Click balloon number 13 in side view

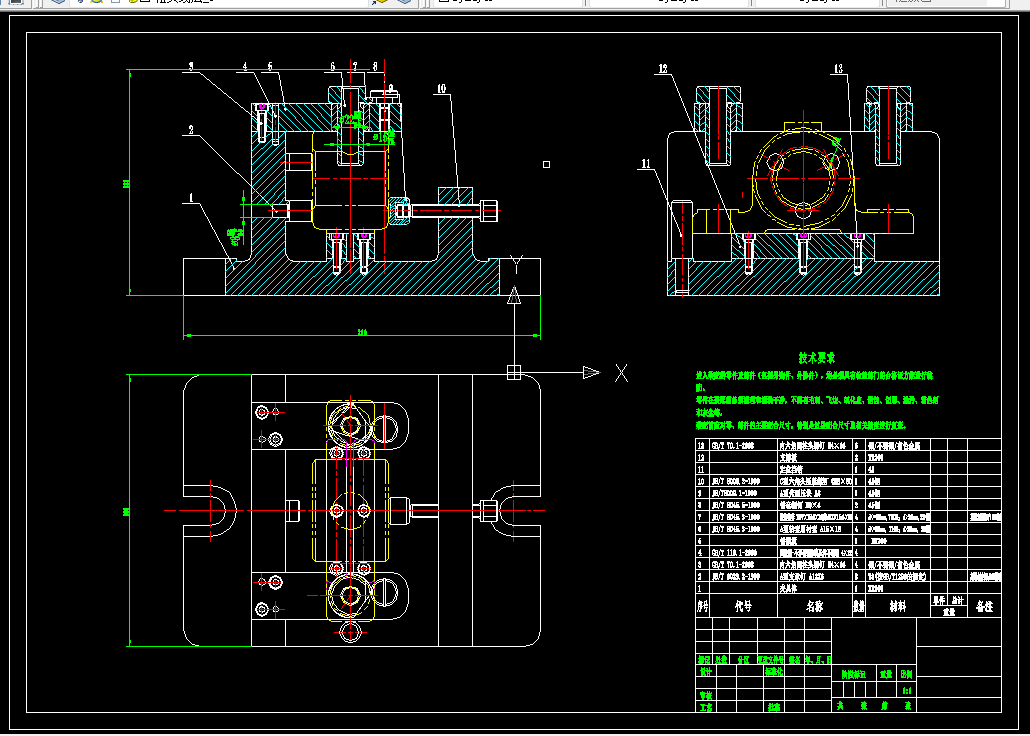(838, 68)
